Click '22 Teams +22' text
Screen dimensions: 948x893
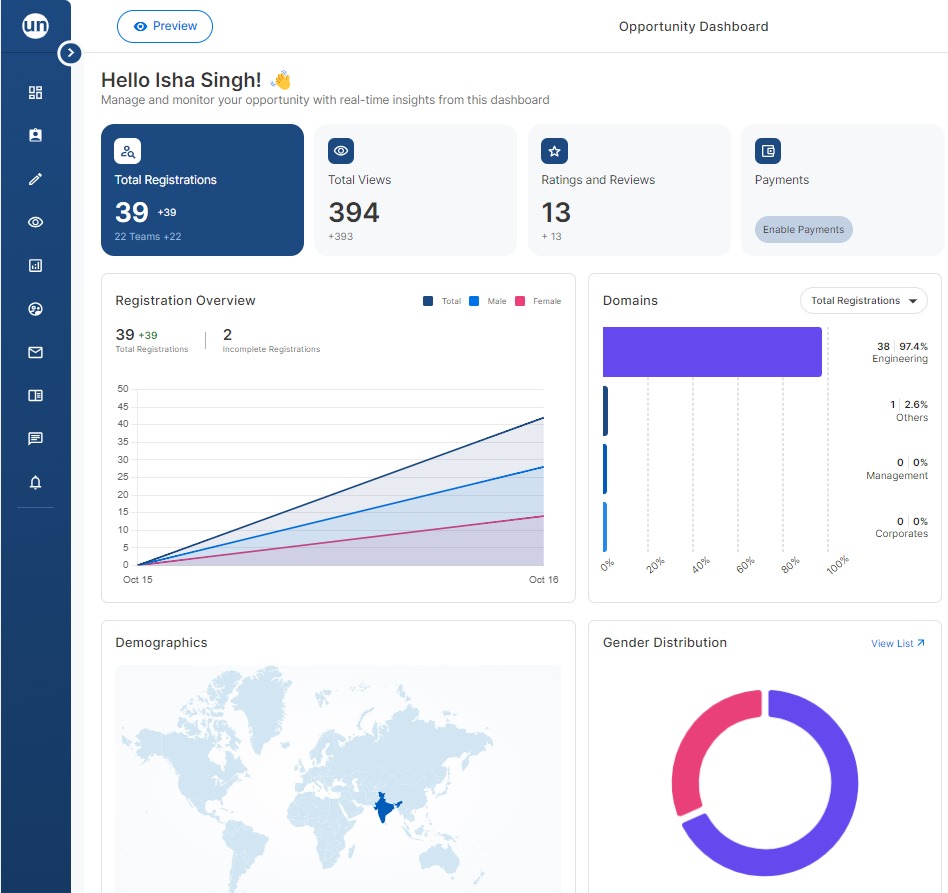[148, 236]
